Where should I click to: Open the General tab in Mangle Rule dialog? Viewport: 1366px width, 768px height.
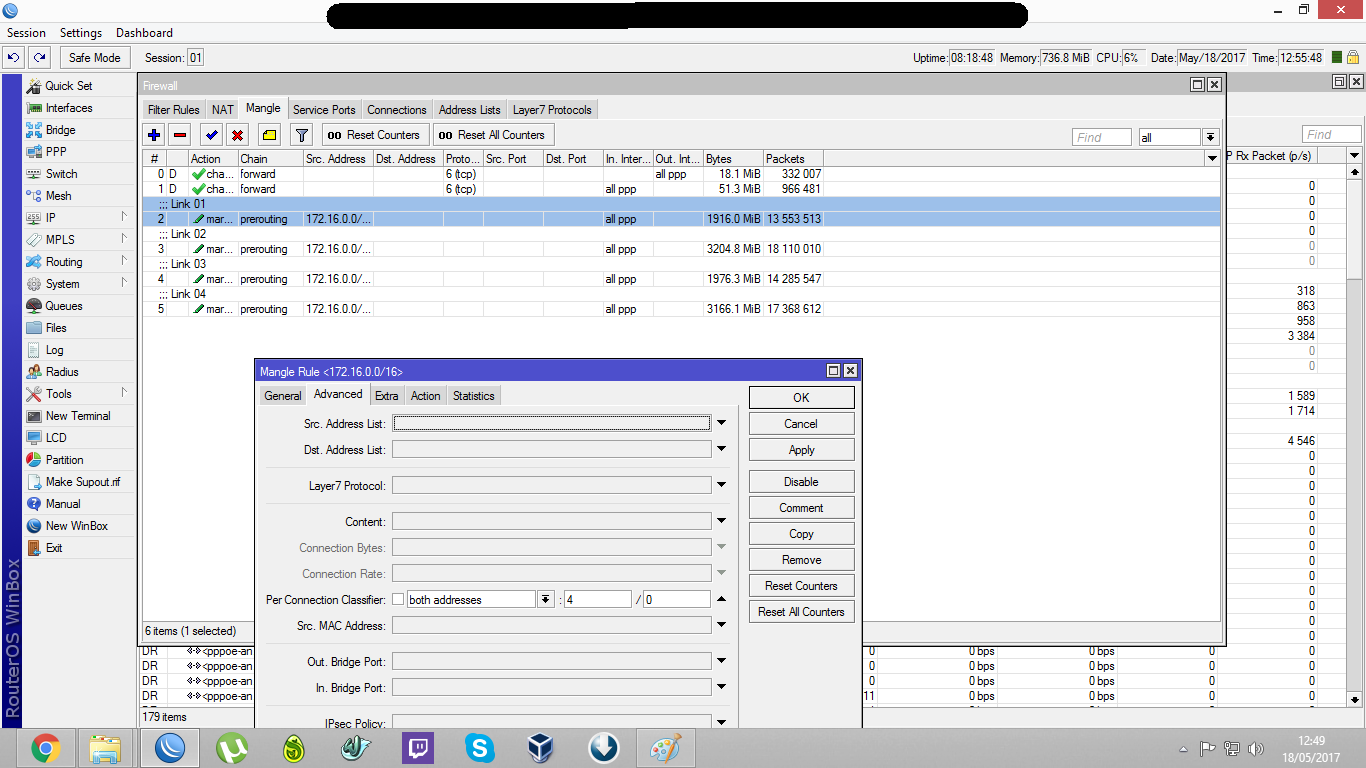click(283, 396)
